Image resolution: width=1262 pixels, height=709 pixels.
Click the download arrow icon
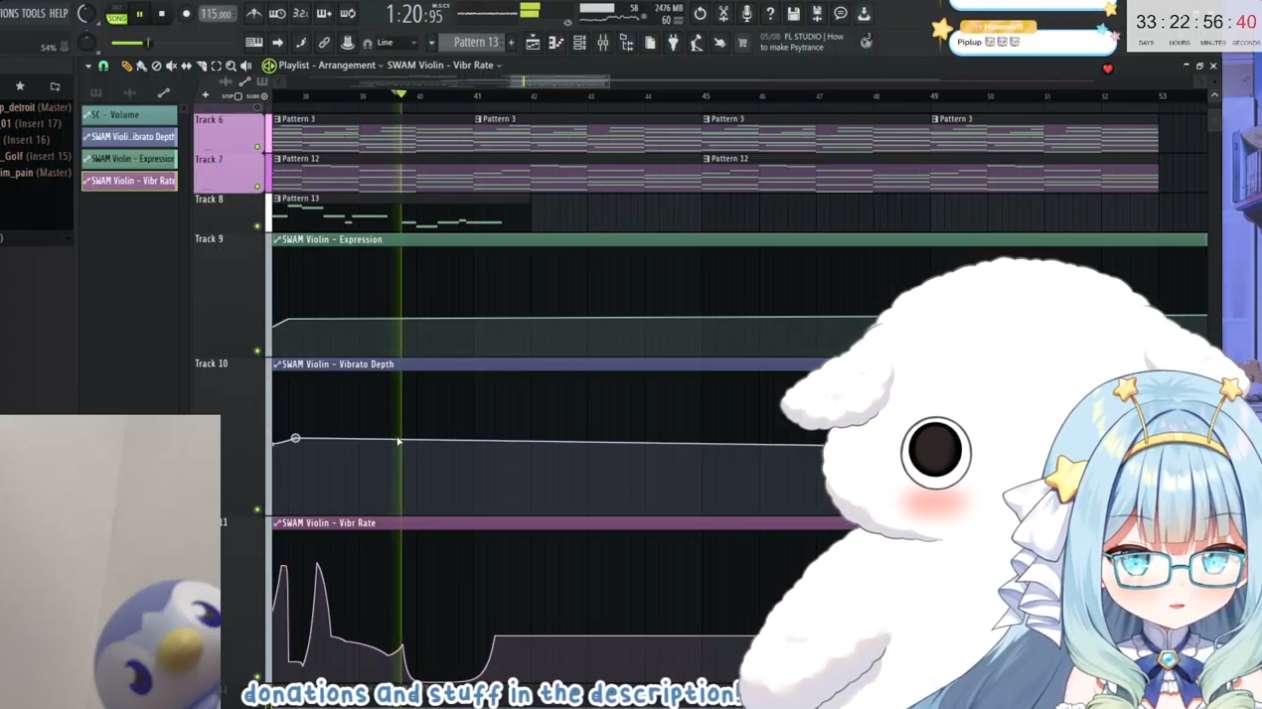[864, 14]
